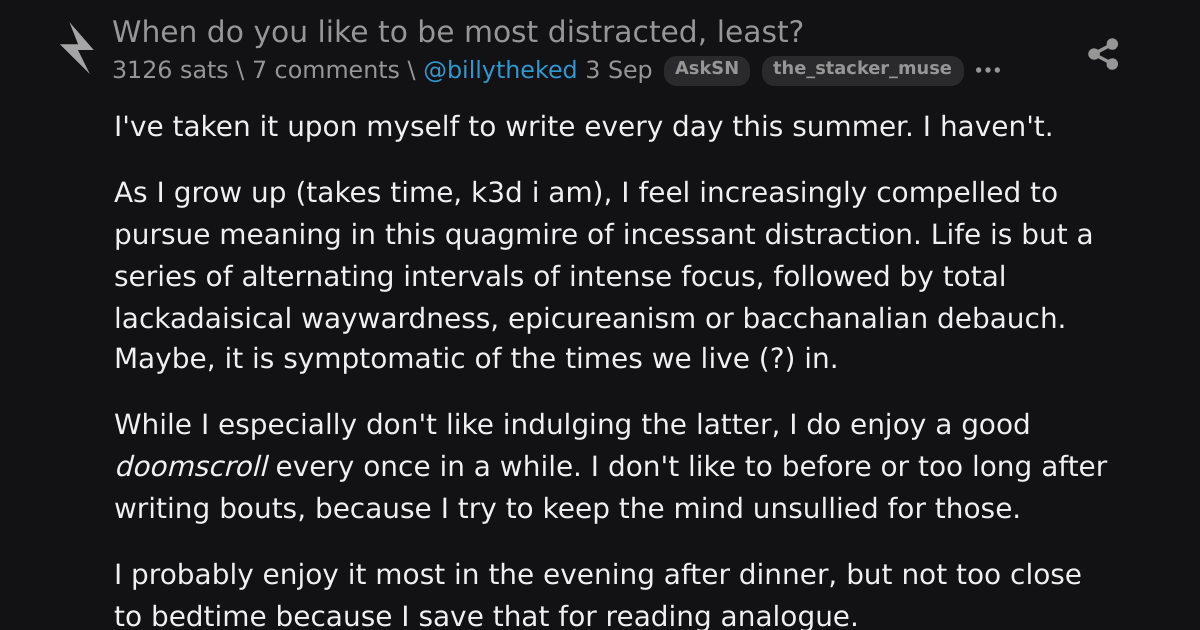Image resolution: width=1200 pixels, height=630 pixels.
Task: Open the share icon menu
Action: pos(1103,54)
